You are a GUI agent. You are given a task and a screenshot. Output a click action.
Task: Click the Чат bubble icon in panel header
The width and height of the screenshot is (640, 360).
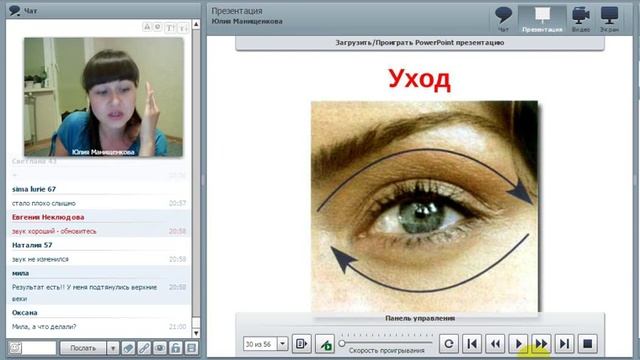coord(15,11)
